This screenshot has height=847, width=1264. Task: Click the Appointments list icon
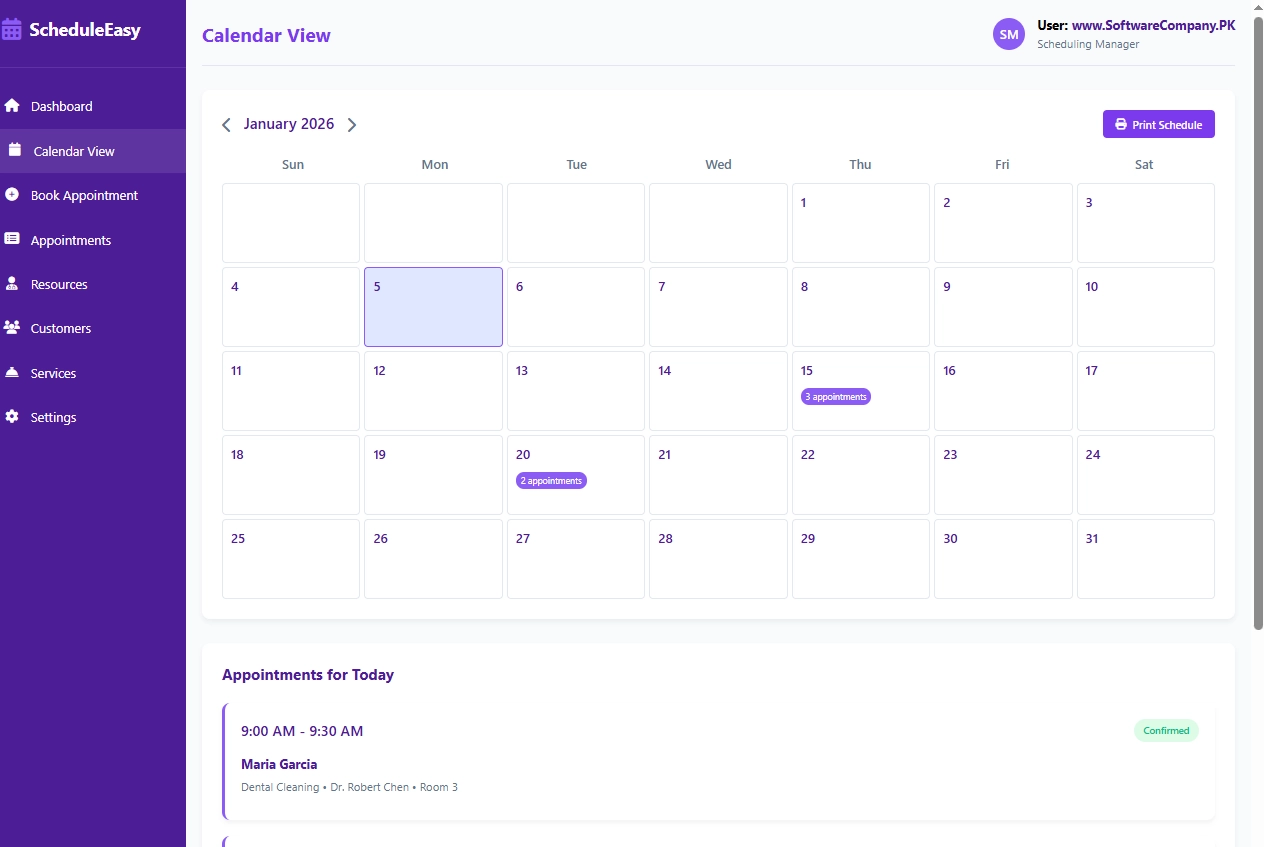click(11, 239)
